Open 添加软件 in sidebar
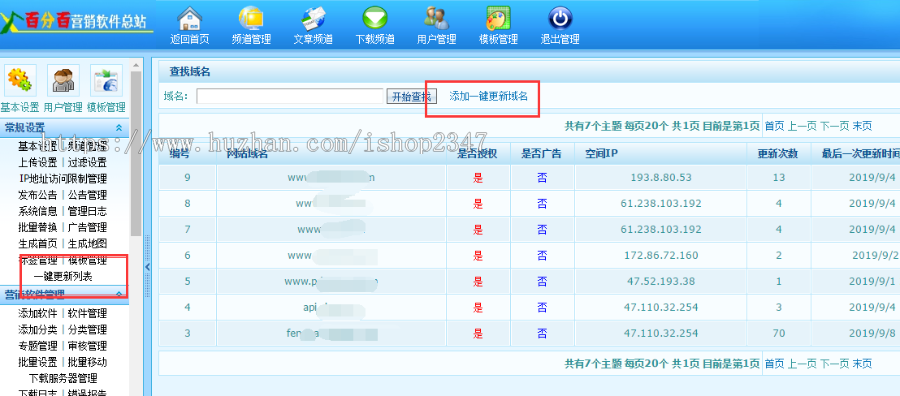 [x=38, y=313]
